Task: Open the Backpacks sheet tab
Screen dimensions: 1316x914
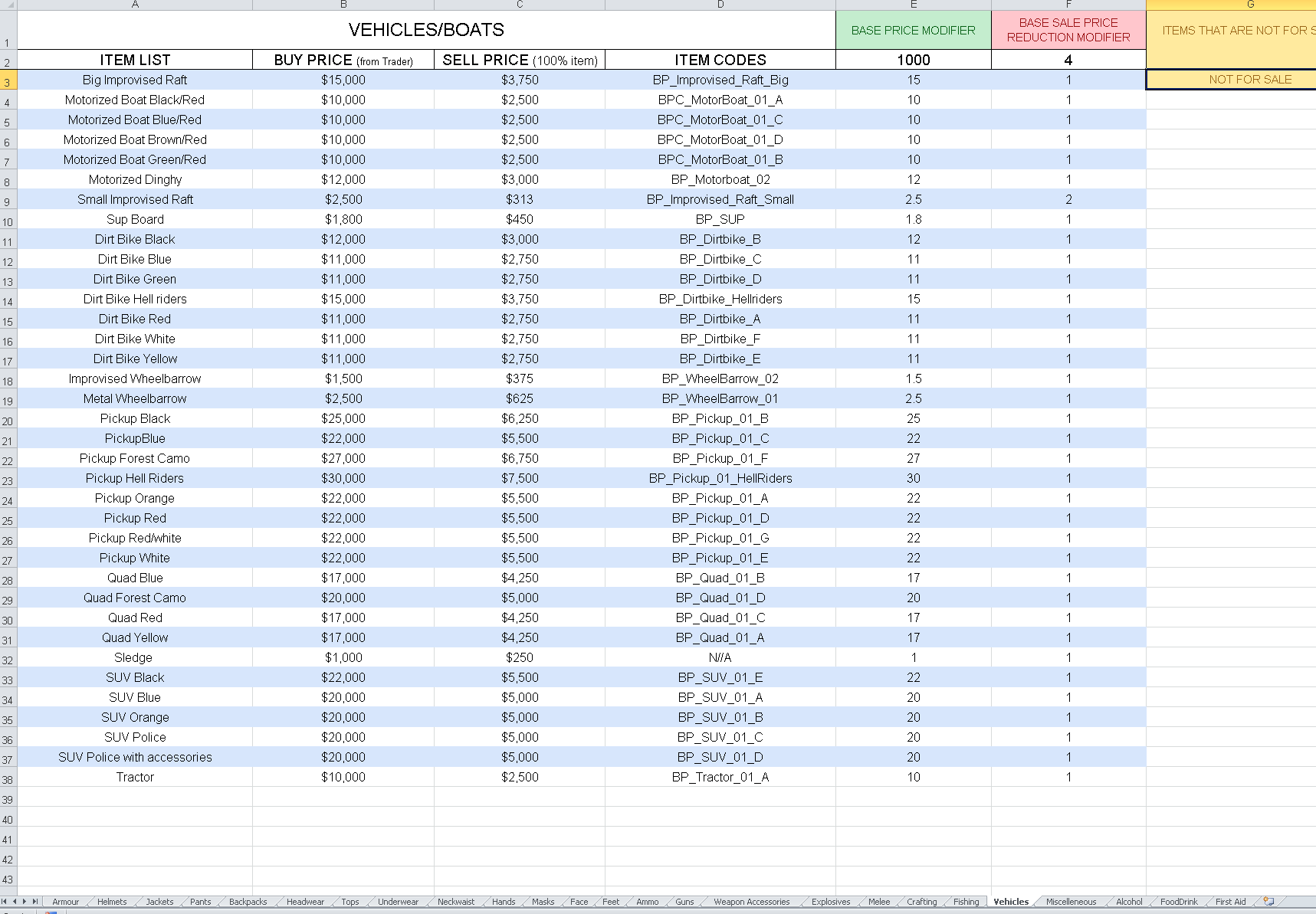Action: [x=248, y=902]
